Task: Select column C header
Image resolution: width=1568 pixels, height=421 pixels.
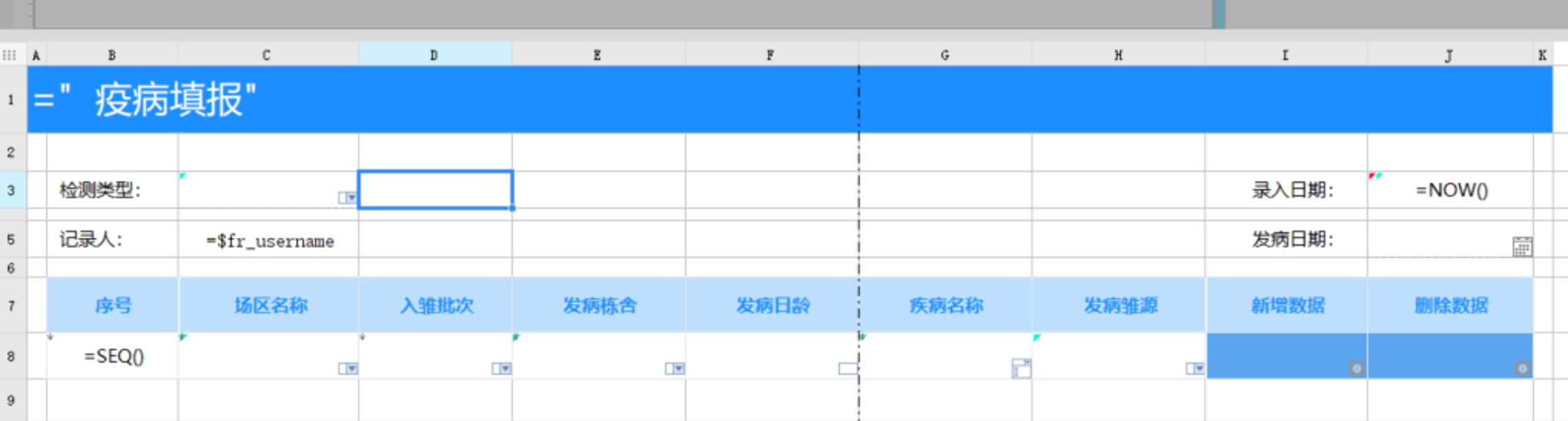Action: click(268, 55)
